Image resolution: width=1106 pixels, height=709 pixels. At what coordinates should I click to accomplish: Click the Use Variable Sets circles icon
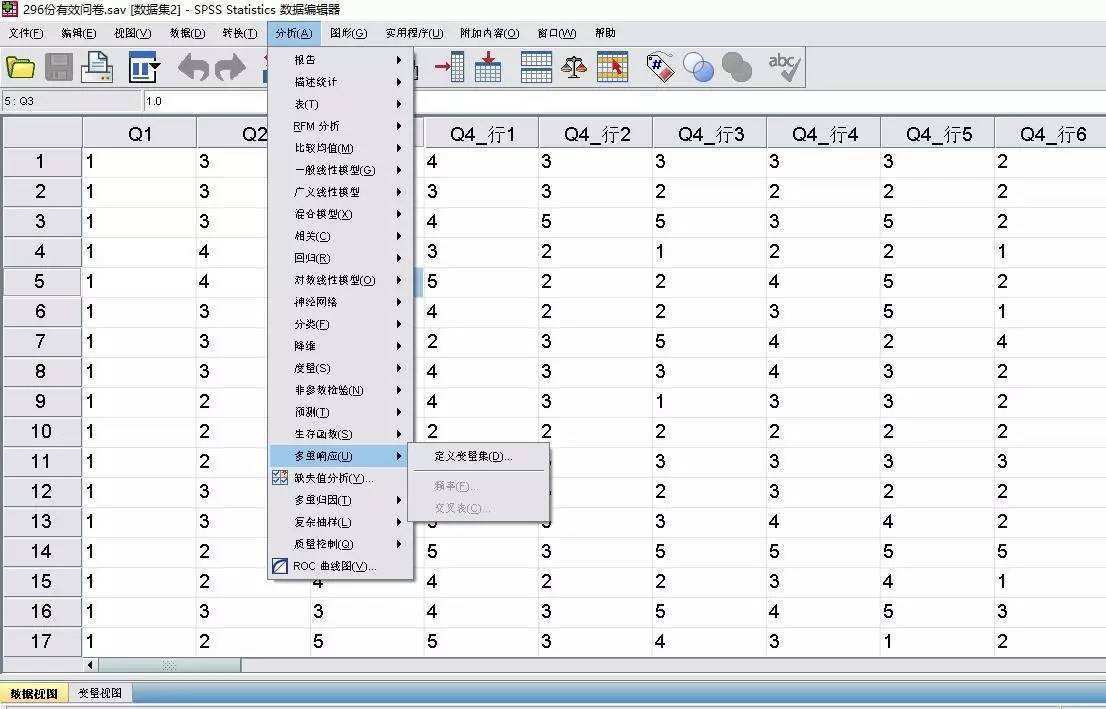tap(698, 68)
